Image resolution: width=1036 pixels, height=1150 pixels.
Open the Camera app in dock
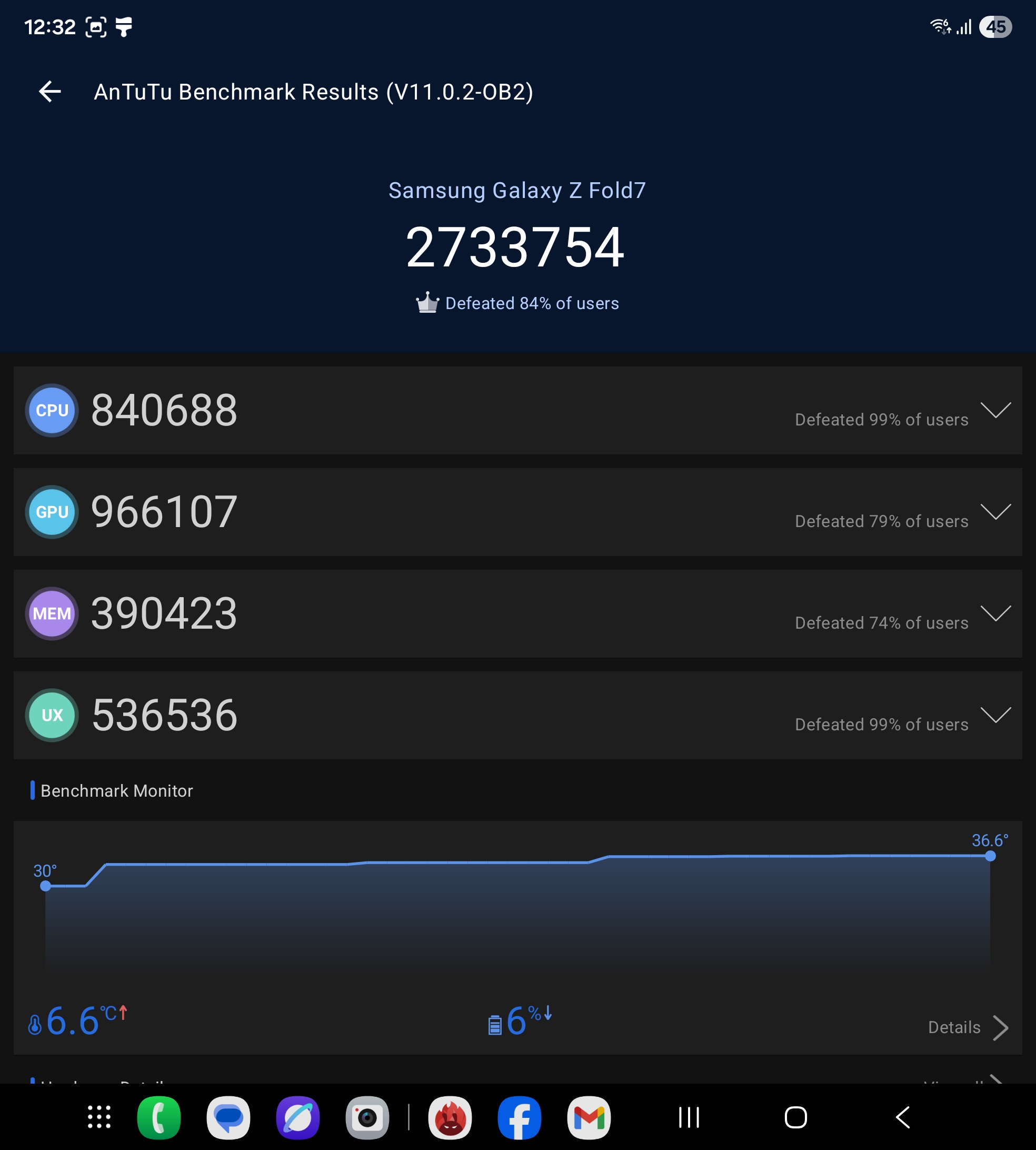367,1117
